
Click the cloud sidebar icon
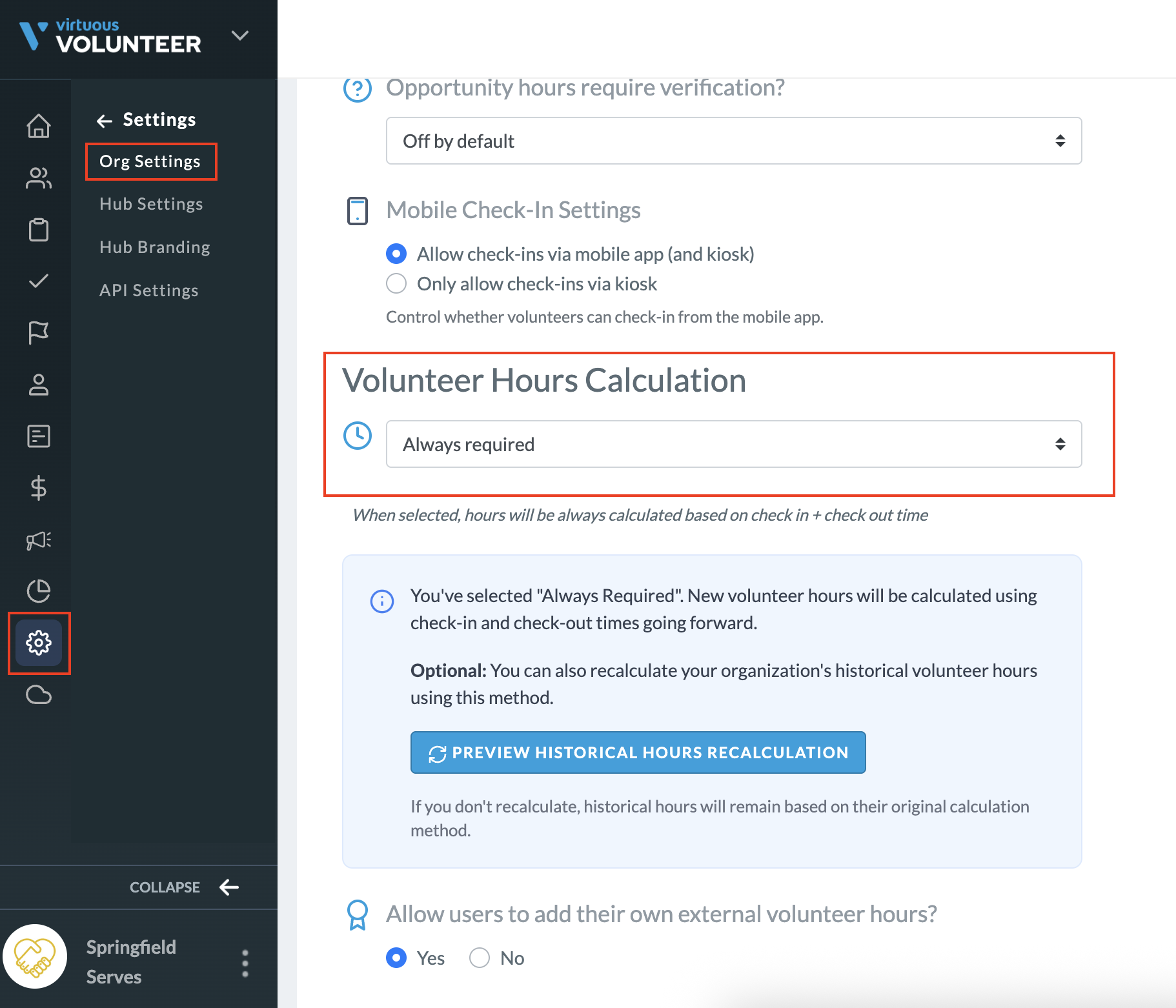[x=39, y=695]
